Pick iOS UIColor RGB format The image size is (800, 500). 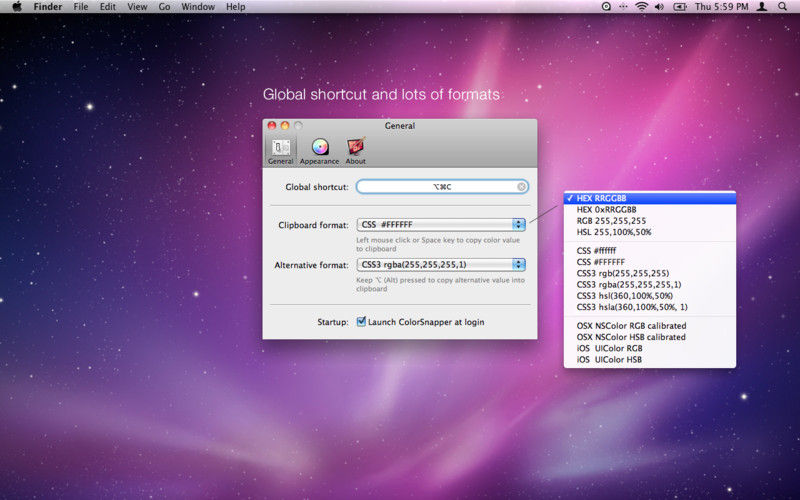coord(649,348)
